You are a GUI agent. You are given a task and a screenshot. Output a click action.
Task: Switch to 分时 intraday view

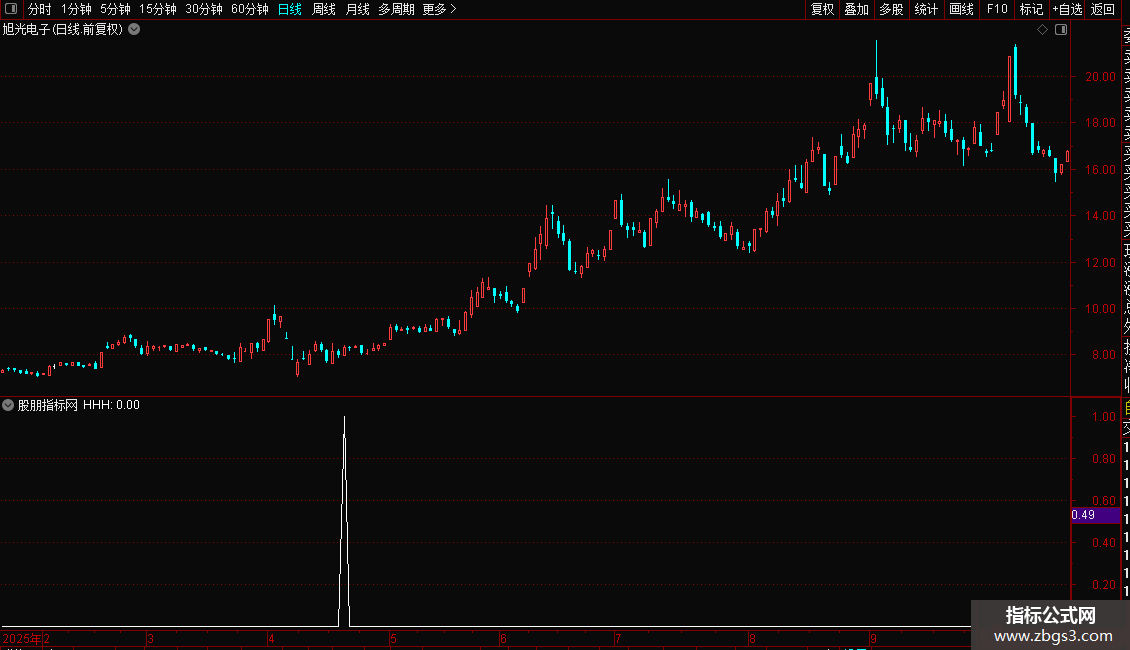[40, 9]
